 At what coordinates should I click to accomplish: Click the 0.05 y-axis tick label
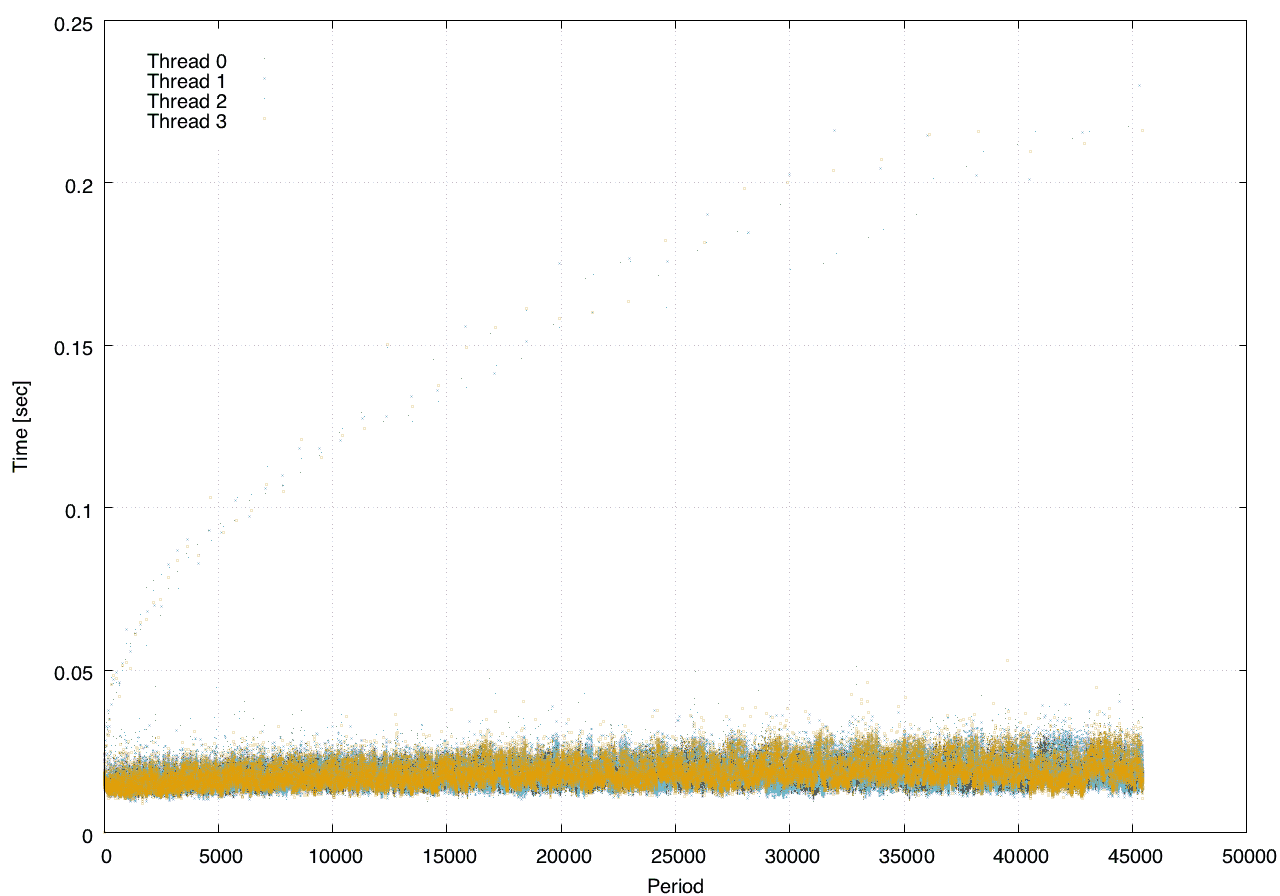pyautogui.click(x=72, y=671)
